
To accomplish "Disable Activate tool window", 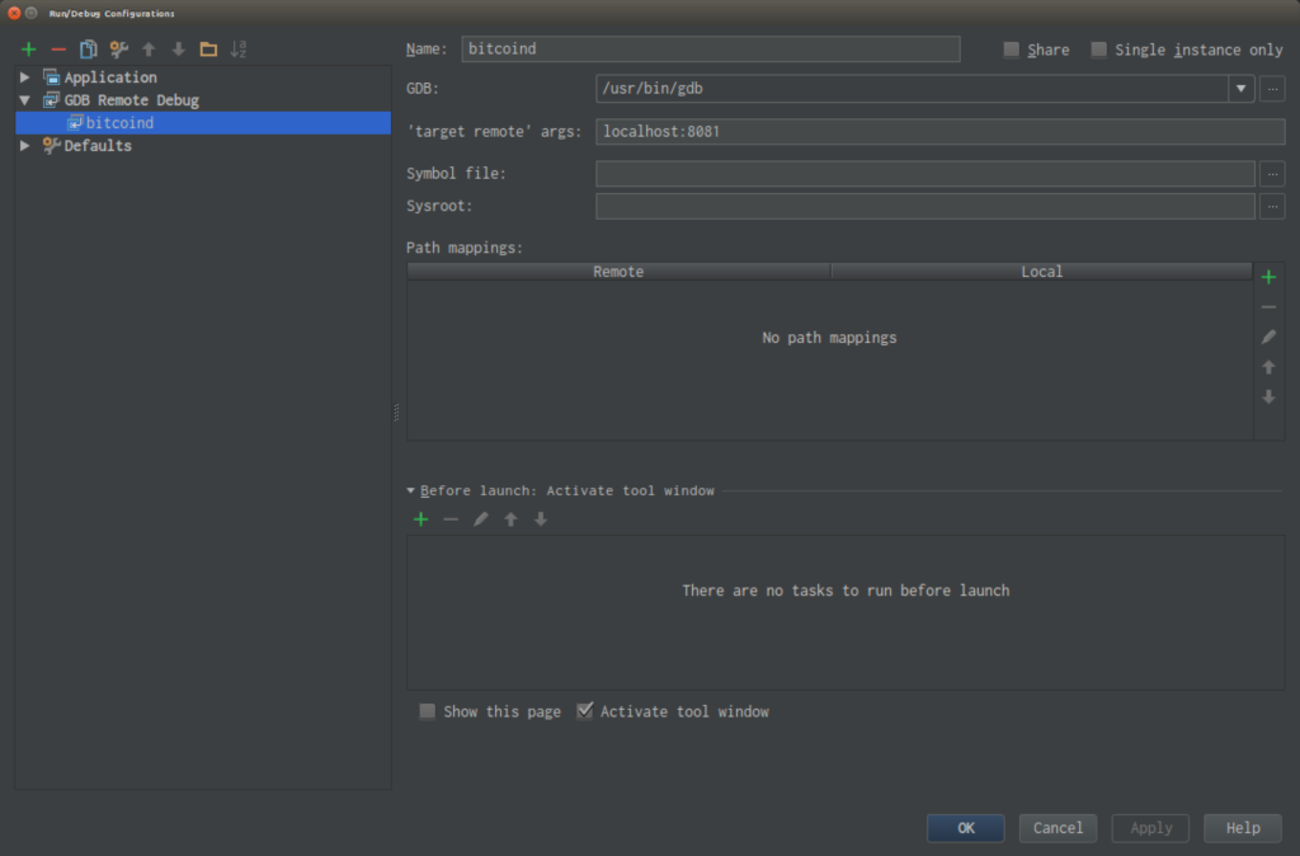I will pos(585,711).
